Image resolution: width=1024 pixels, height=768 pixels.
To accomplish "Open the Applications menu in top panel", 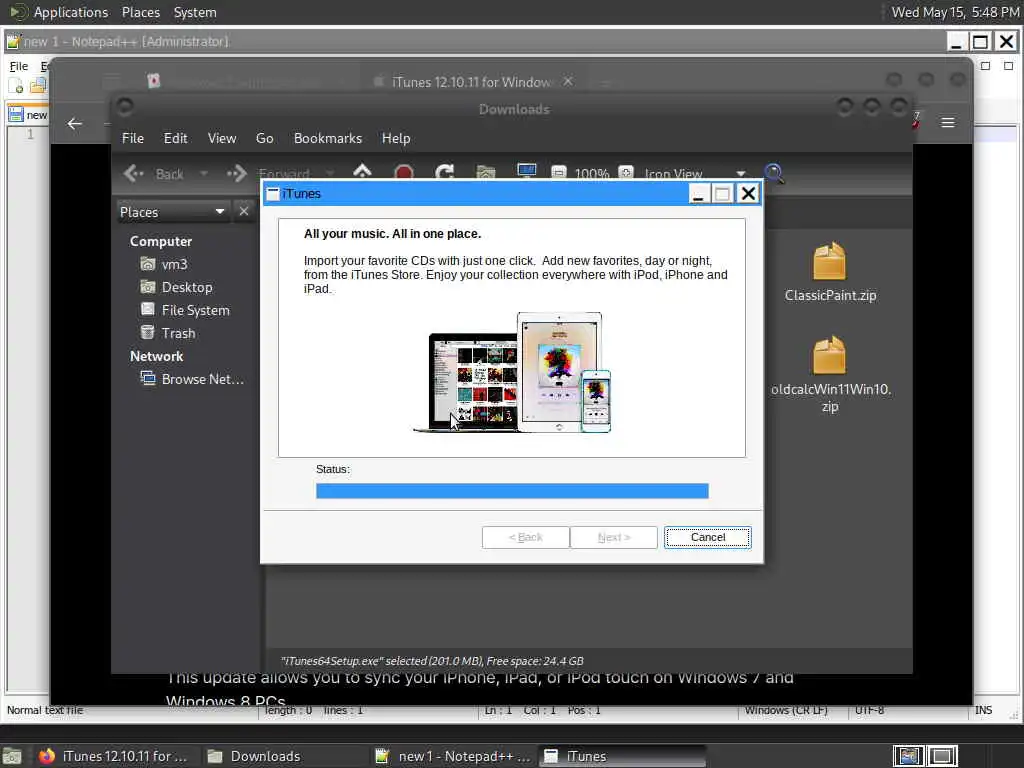I will click(71, 12).
